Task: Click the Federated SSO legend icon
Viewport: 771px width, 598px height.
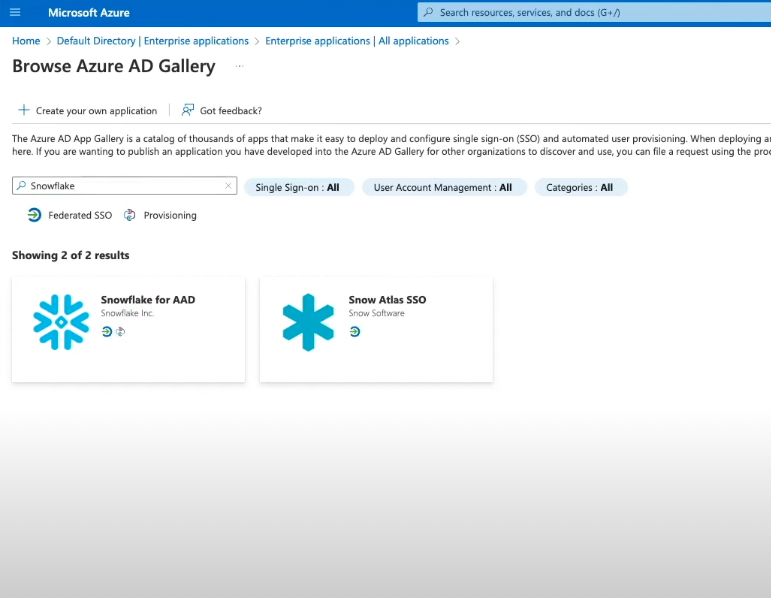Action: click(34, 215)
